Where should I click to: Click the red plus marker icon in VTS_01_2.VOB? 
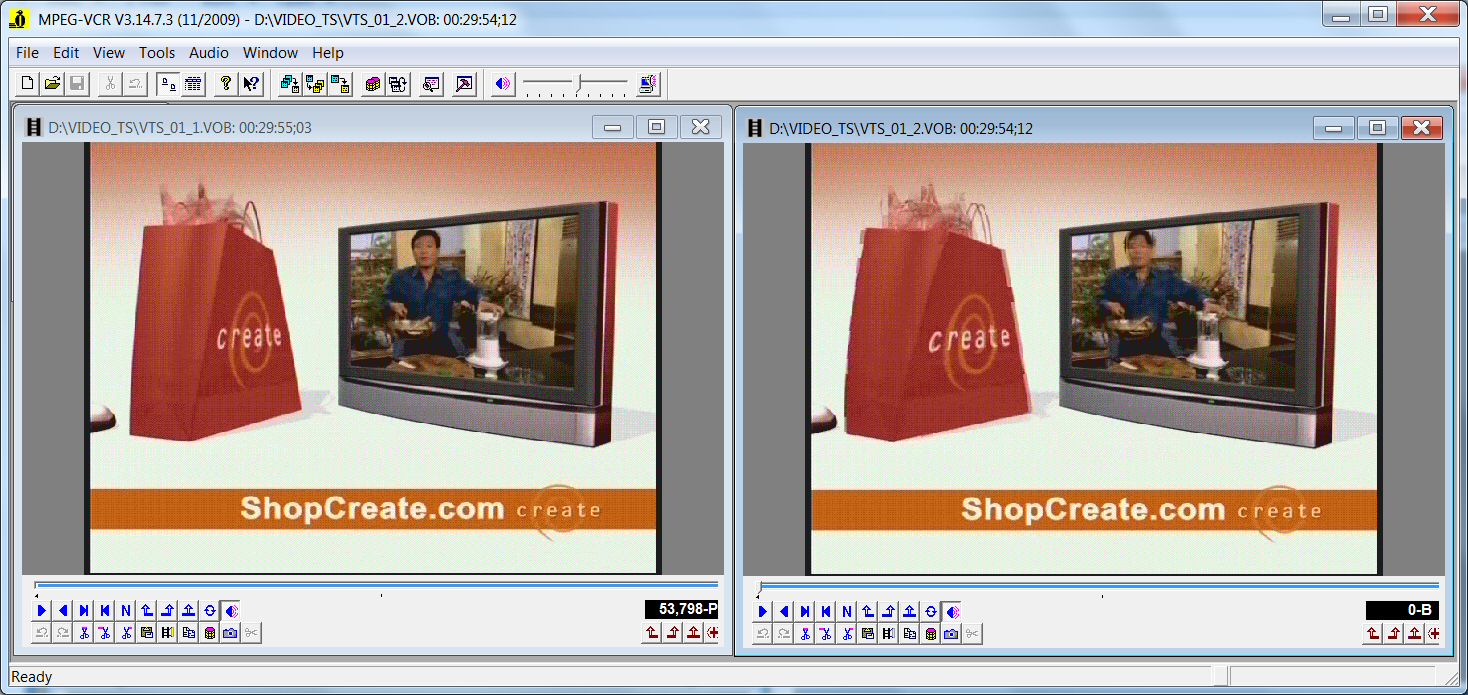(x=1433, y=633)
